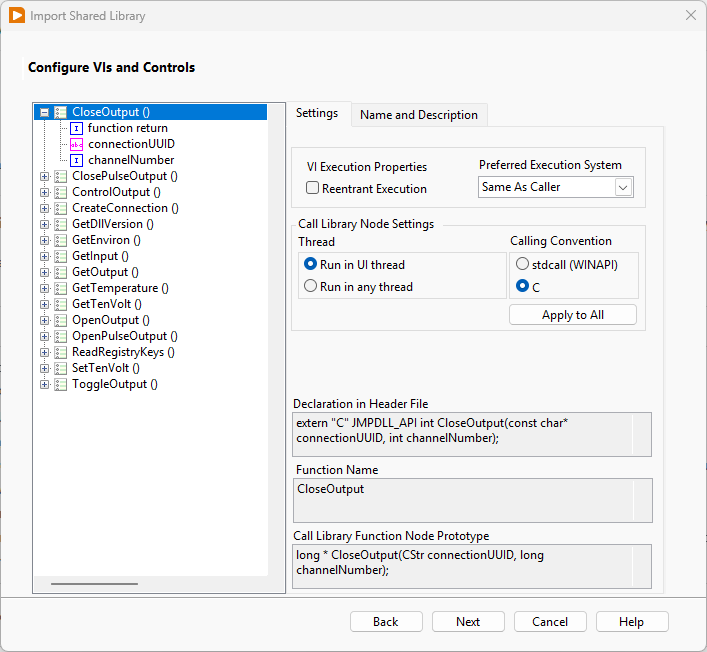Click the VI icon next to GetTemperature ()
Viewport: 707px width, 652px height.
(61, 288)
